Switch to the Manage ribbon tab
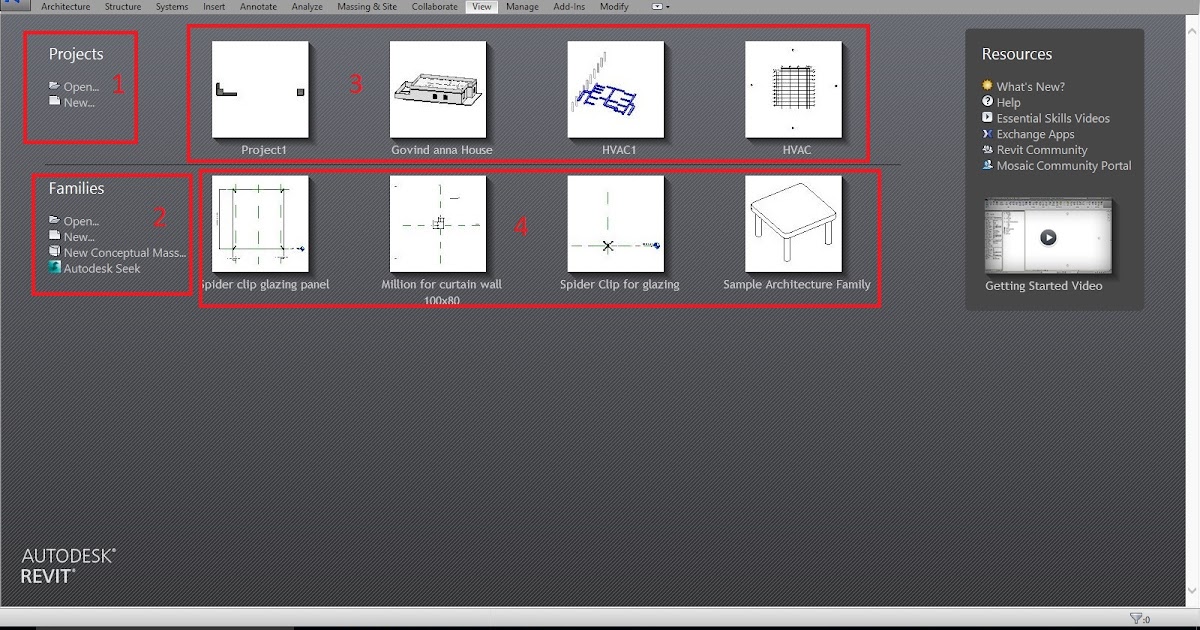Viewport: 1200px width, 630px height. (x=522, y=7)
